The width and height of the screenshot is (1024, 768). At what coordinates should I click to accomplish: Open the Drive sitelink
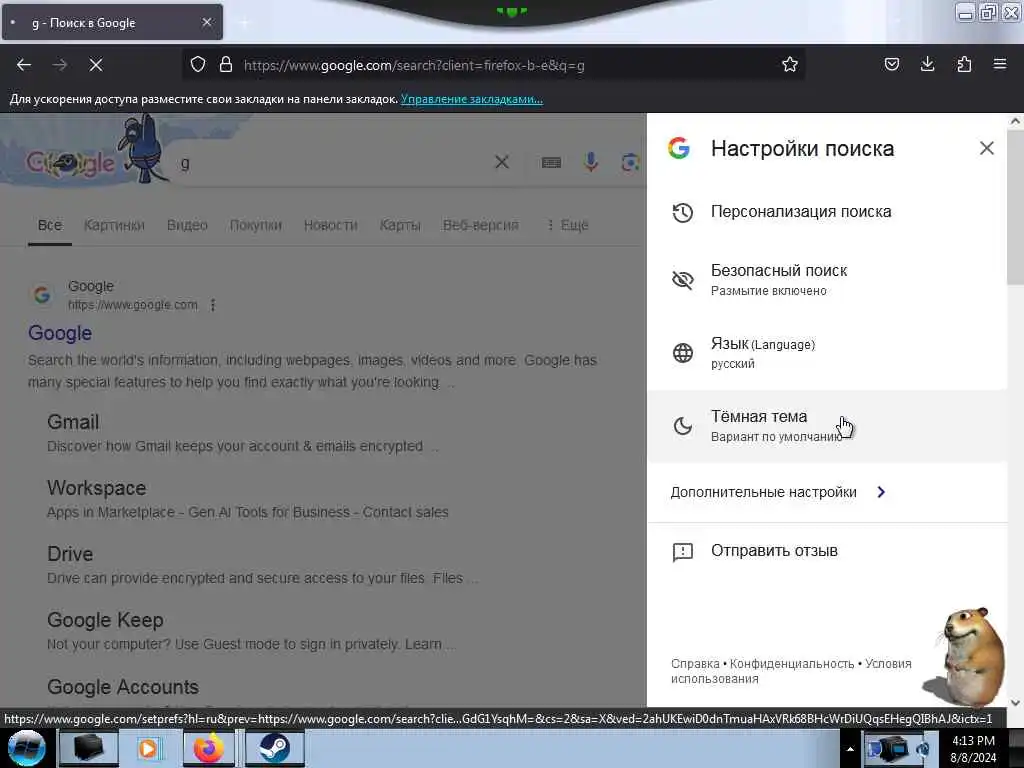(70, 554)
